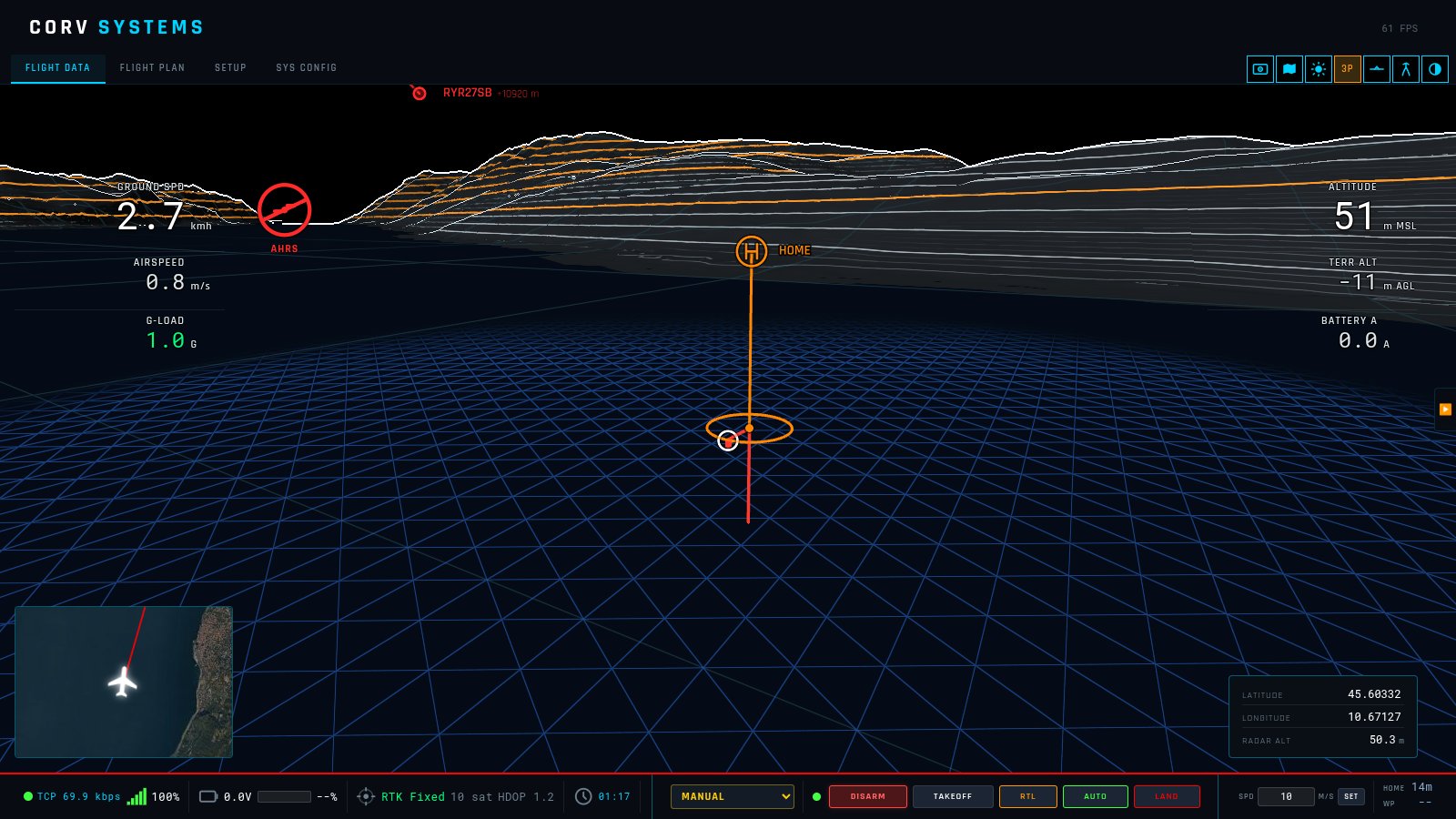
Task: Expand the right side panel arrow
Action: click(1445, 409)
